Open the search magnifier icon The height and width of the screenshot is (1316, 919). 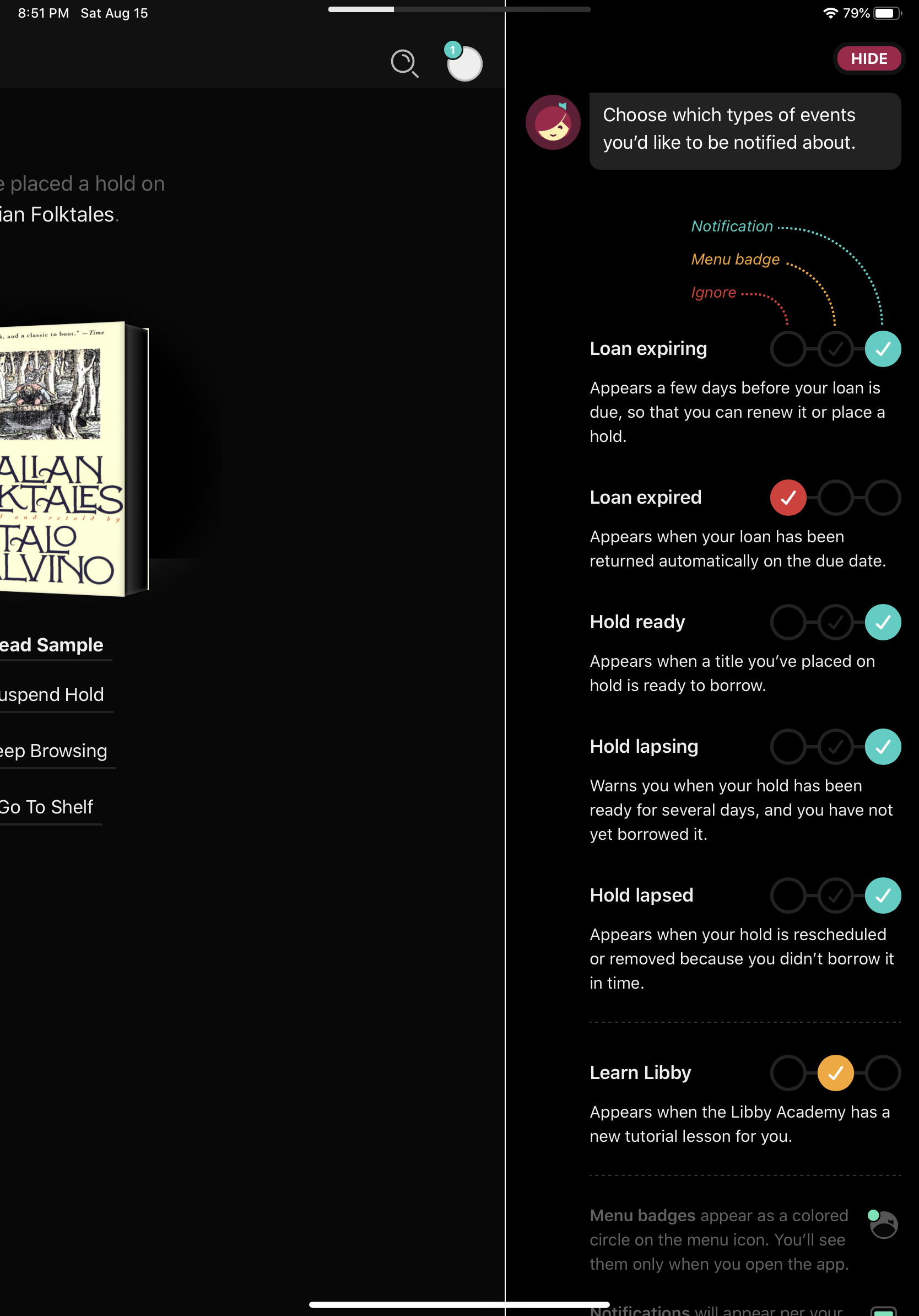[x=404, y=63]
